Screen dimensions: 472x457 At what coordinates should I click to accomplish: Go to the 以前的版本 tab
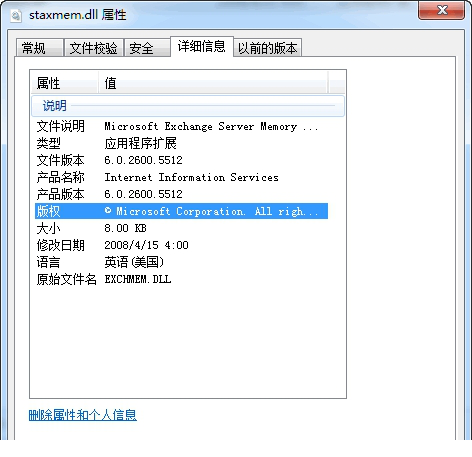[x=267, y=48]
